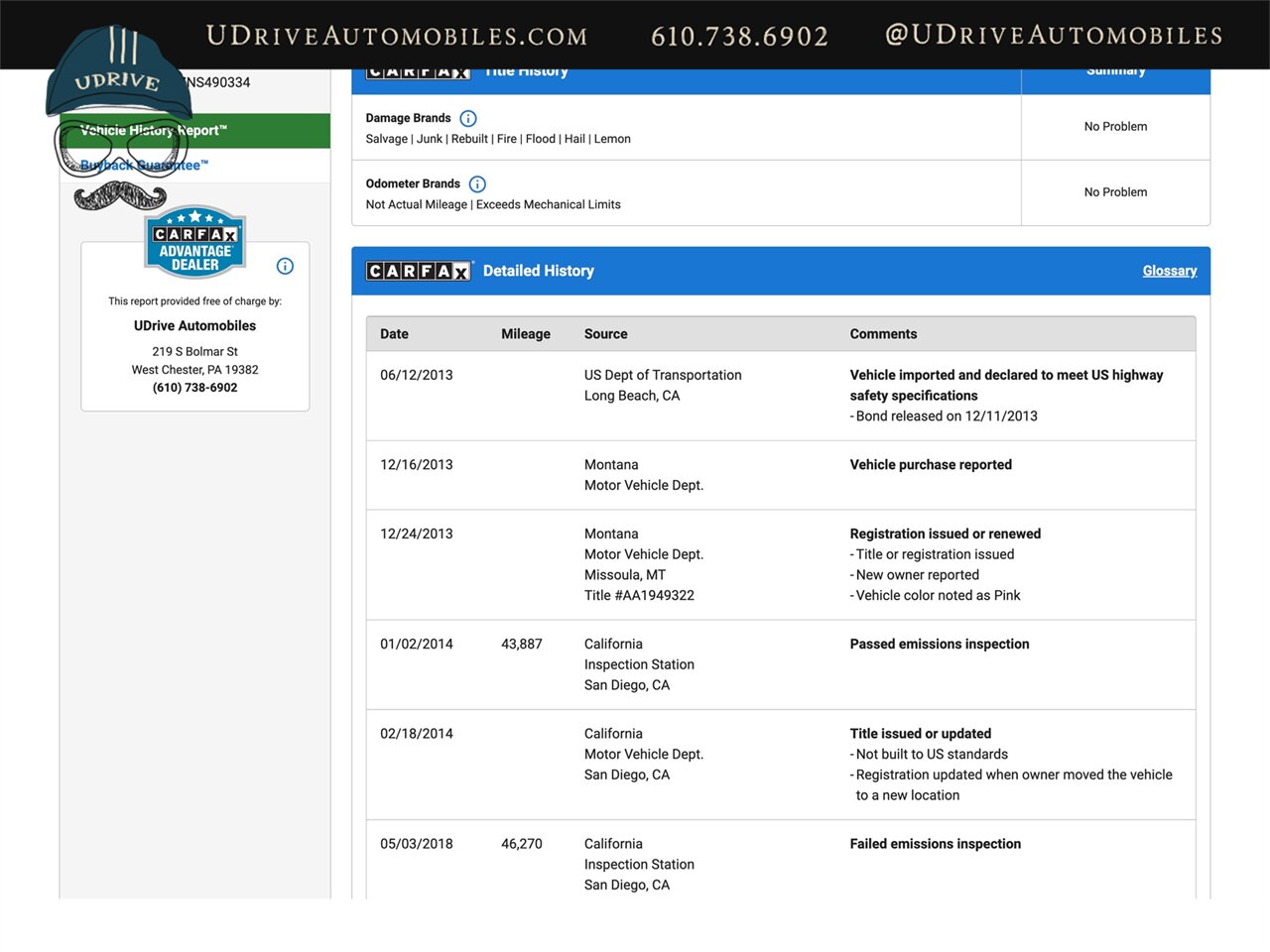Image resolution: width=1270 pixels, height=952 pixels.
Task: Click the Damage Brands info icon
Action: click(x=468, y=118)
